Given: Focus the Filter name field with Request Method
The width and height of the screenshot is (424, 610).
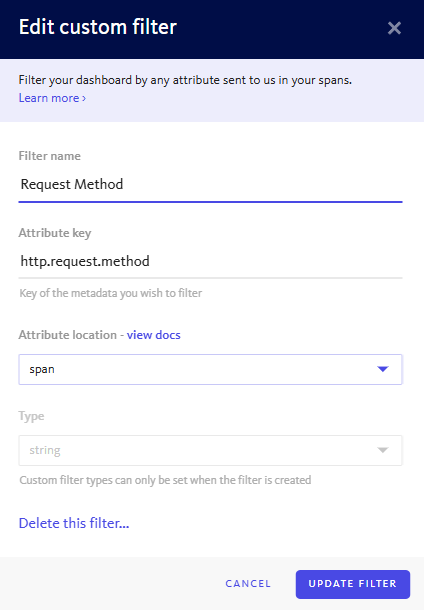Looking at the screenshot, I should point(210,184).
